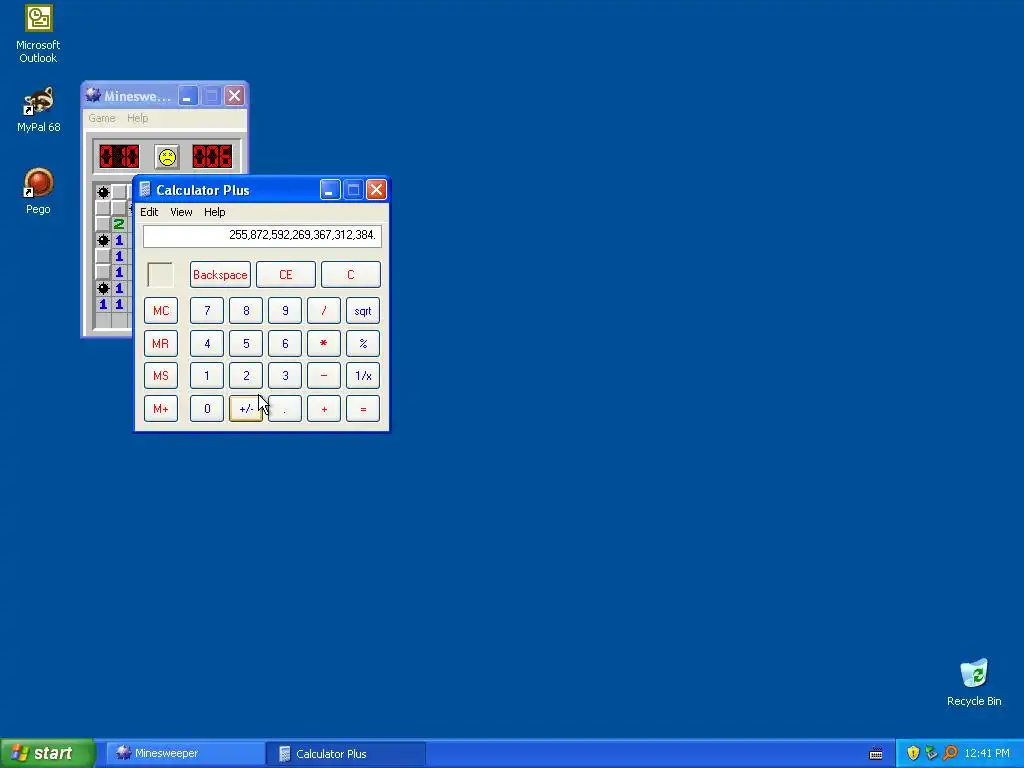Click the digit 6 button
This screenshot has height=768, width=1024.
pos(285,344)
